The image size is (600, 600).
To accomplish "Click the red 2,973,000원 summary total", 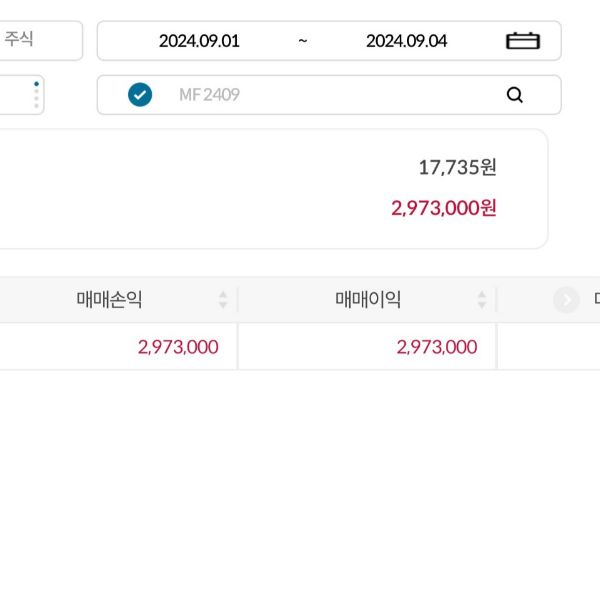I will click(x=444, y=208).
